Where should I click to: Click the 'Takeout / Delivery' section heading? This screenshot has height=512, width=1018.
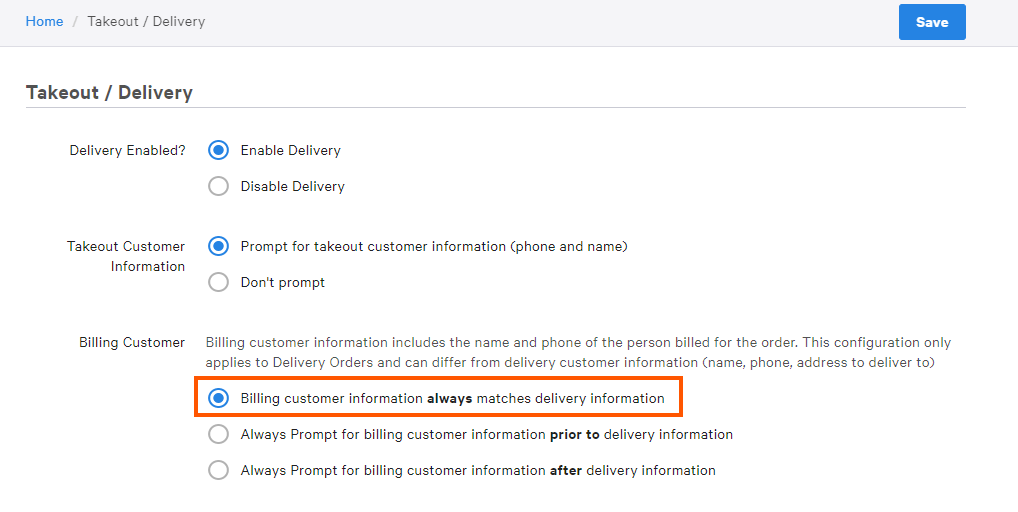point(109,92)
